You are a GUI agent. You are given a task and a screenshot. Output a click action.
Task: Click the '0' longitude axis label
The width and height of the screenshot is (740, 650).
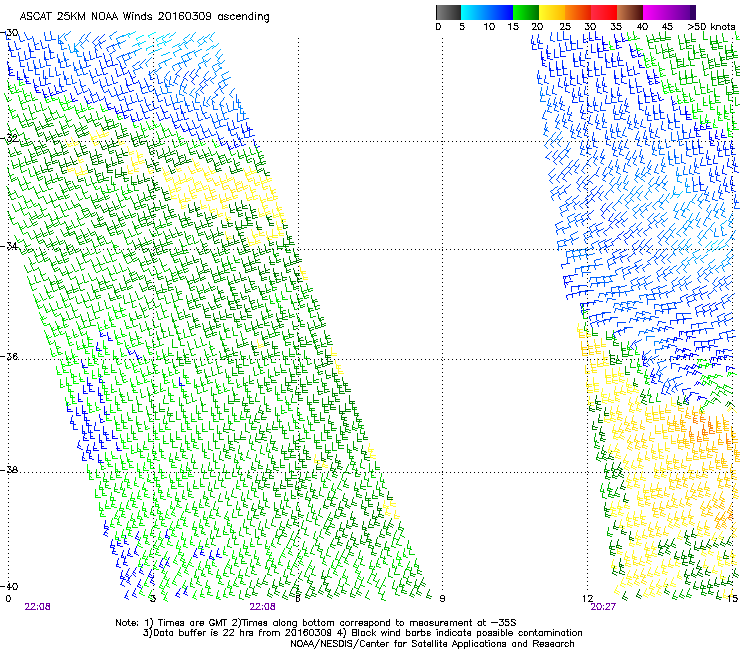(x=8, y=599)
